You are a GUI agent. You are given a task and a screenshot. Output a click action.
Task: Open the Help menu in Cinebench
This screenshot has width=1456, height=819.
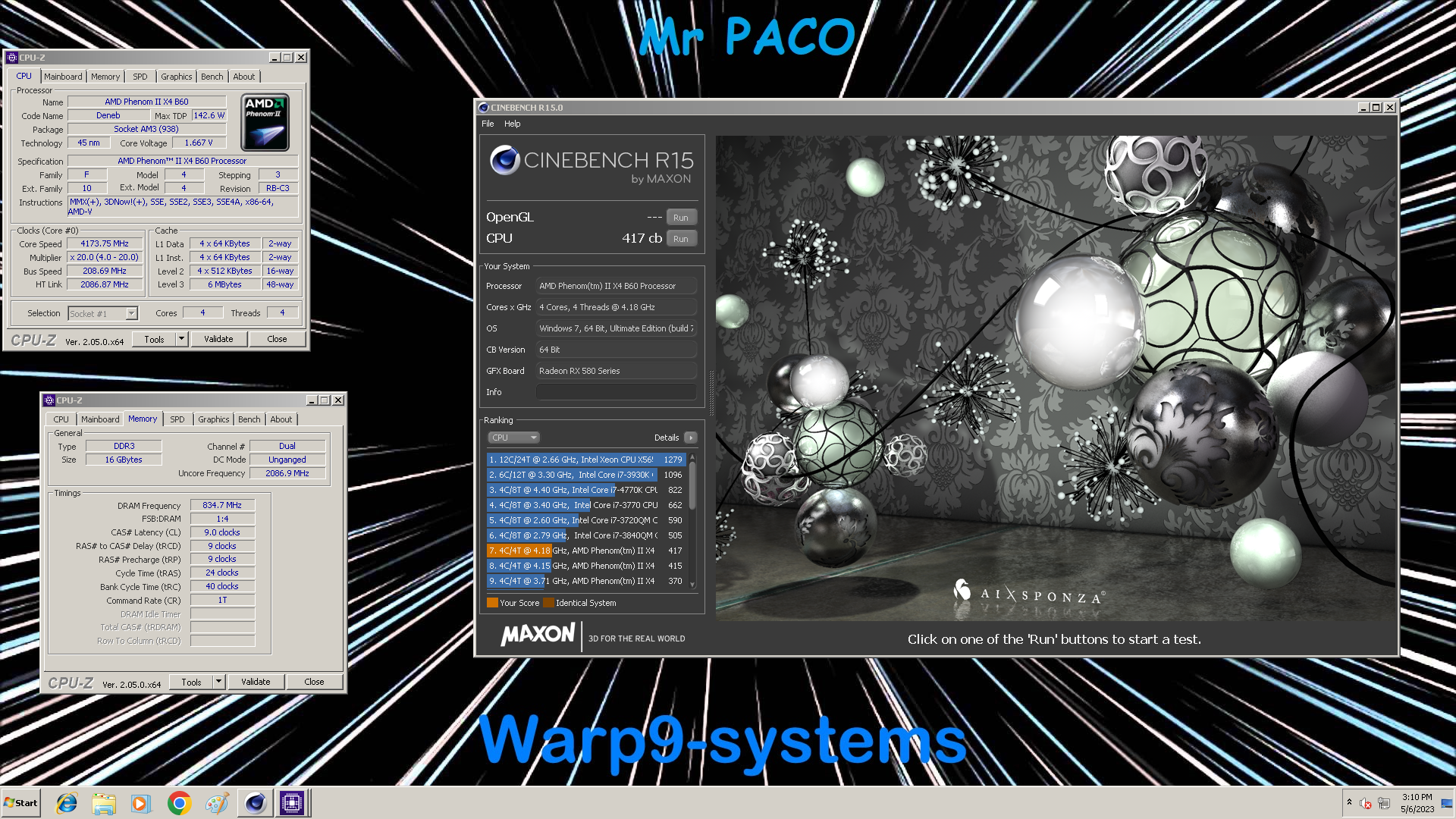point(513,124)
